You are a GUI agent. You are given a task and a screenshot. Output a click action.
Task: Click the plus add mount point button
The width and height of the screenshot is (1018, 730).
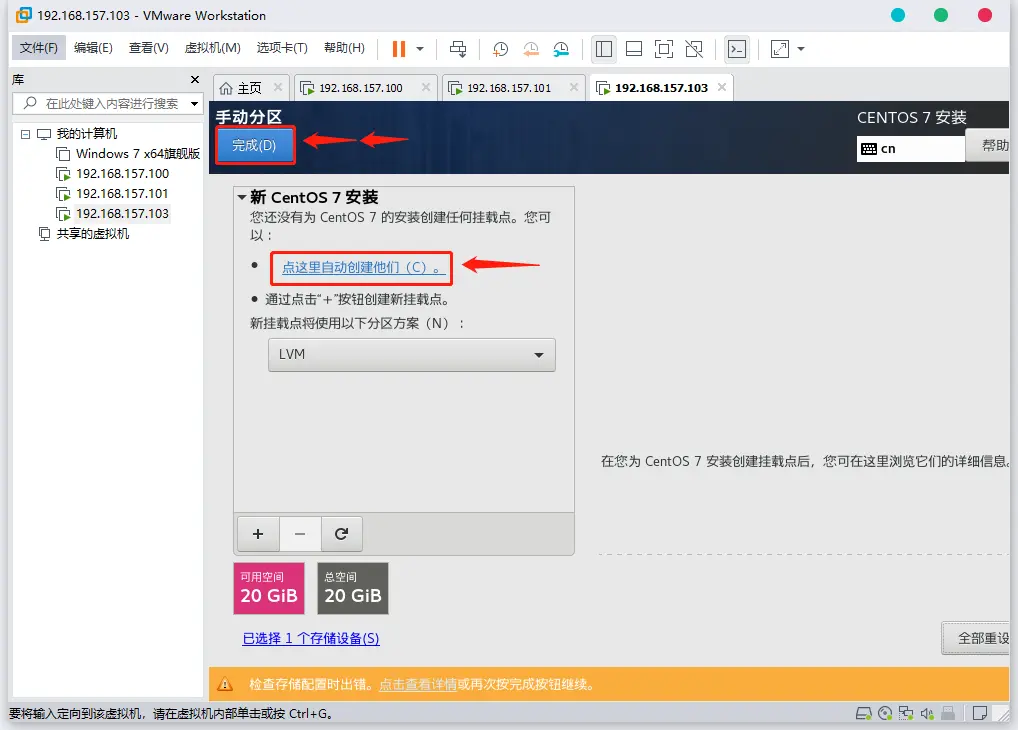(258, 534)
